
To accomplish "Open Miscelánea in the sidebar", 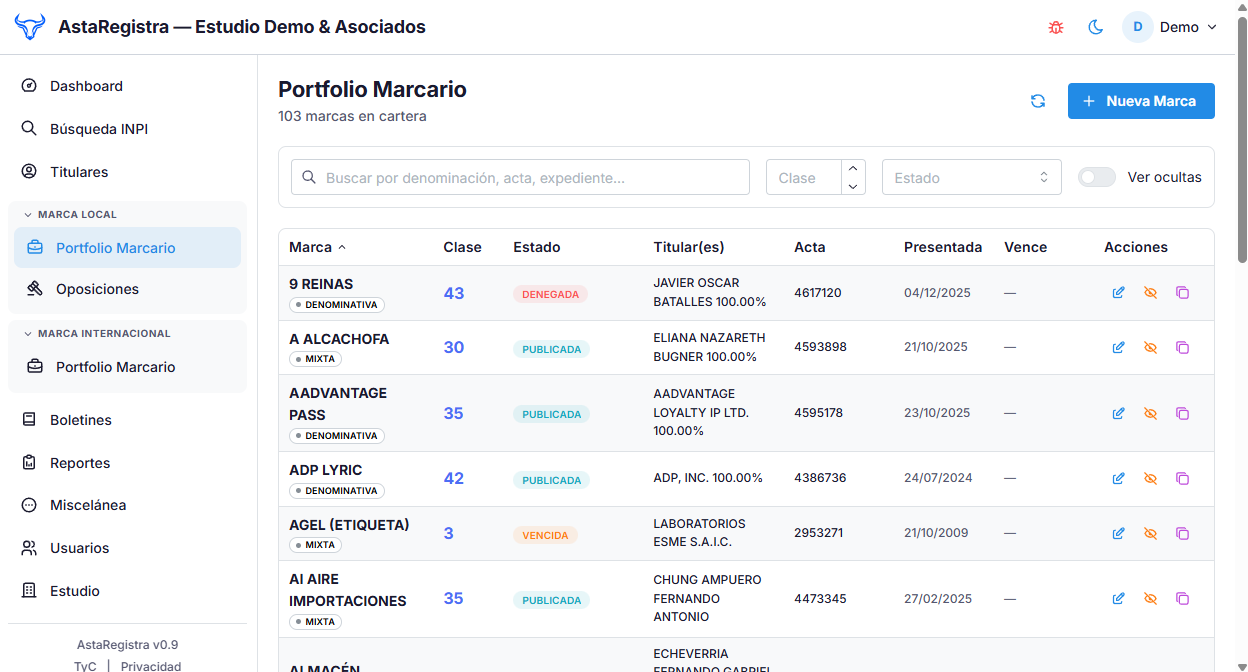I will (128, 505).
